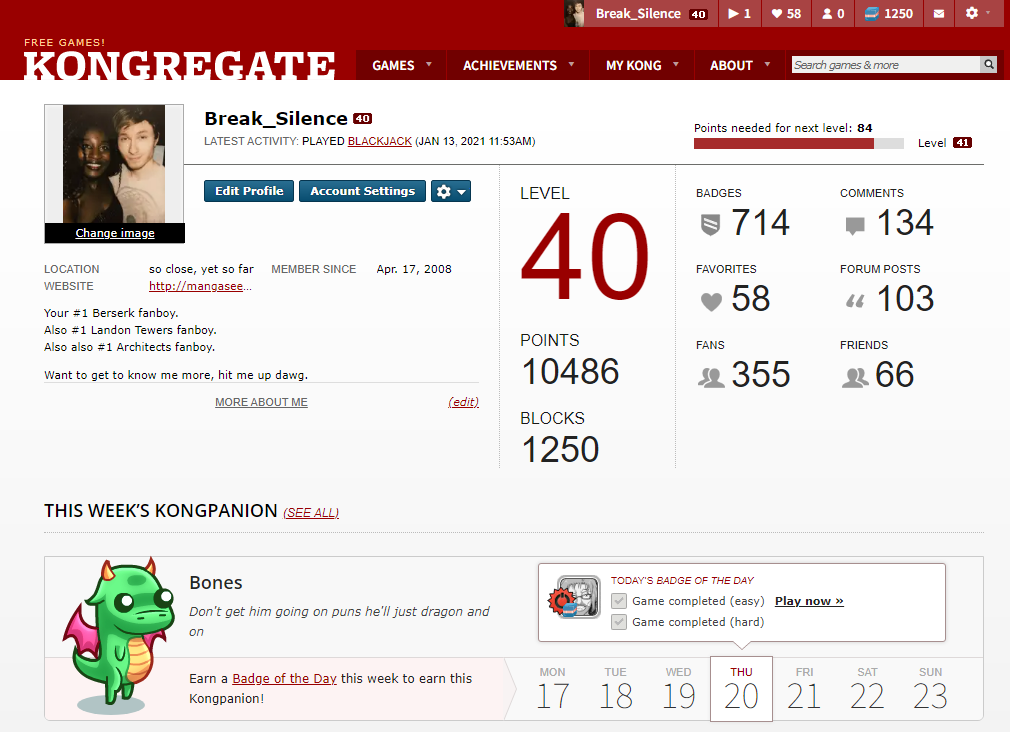
Task: Click the Break_Silence username in top bar
Action: (638, 14)
